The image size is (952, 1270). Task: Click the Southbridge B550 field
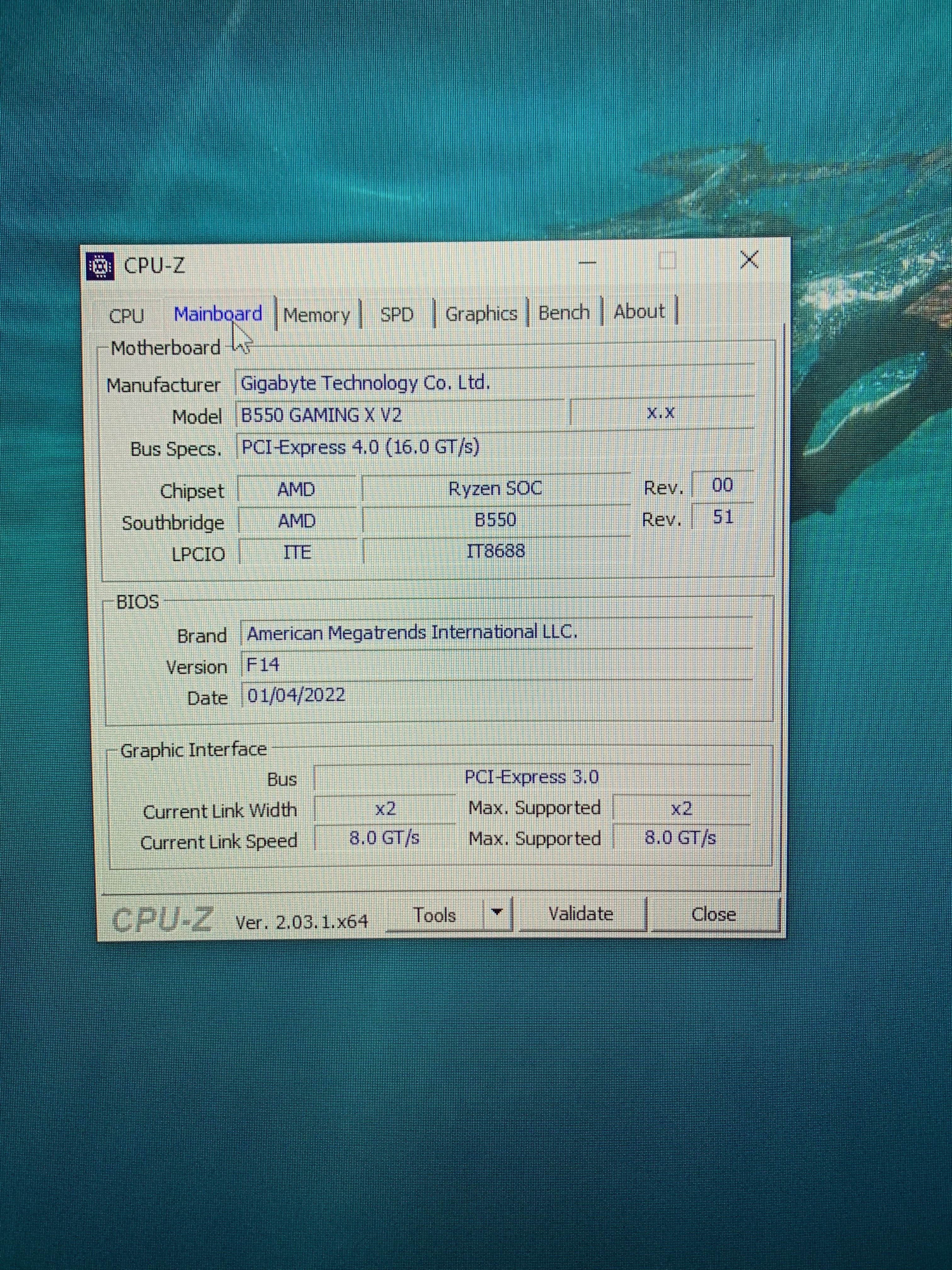(495, 520)
